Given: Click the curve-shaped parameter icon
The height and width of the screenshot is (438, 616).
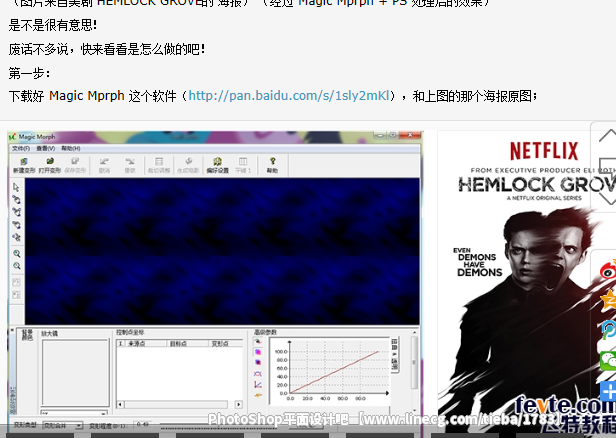Looking at the screenshot, I should click(x=258, y=374).
